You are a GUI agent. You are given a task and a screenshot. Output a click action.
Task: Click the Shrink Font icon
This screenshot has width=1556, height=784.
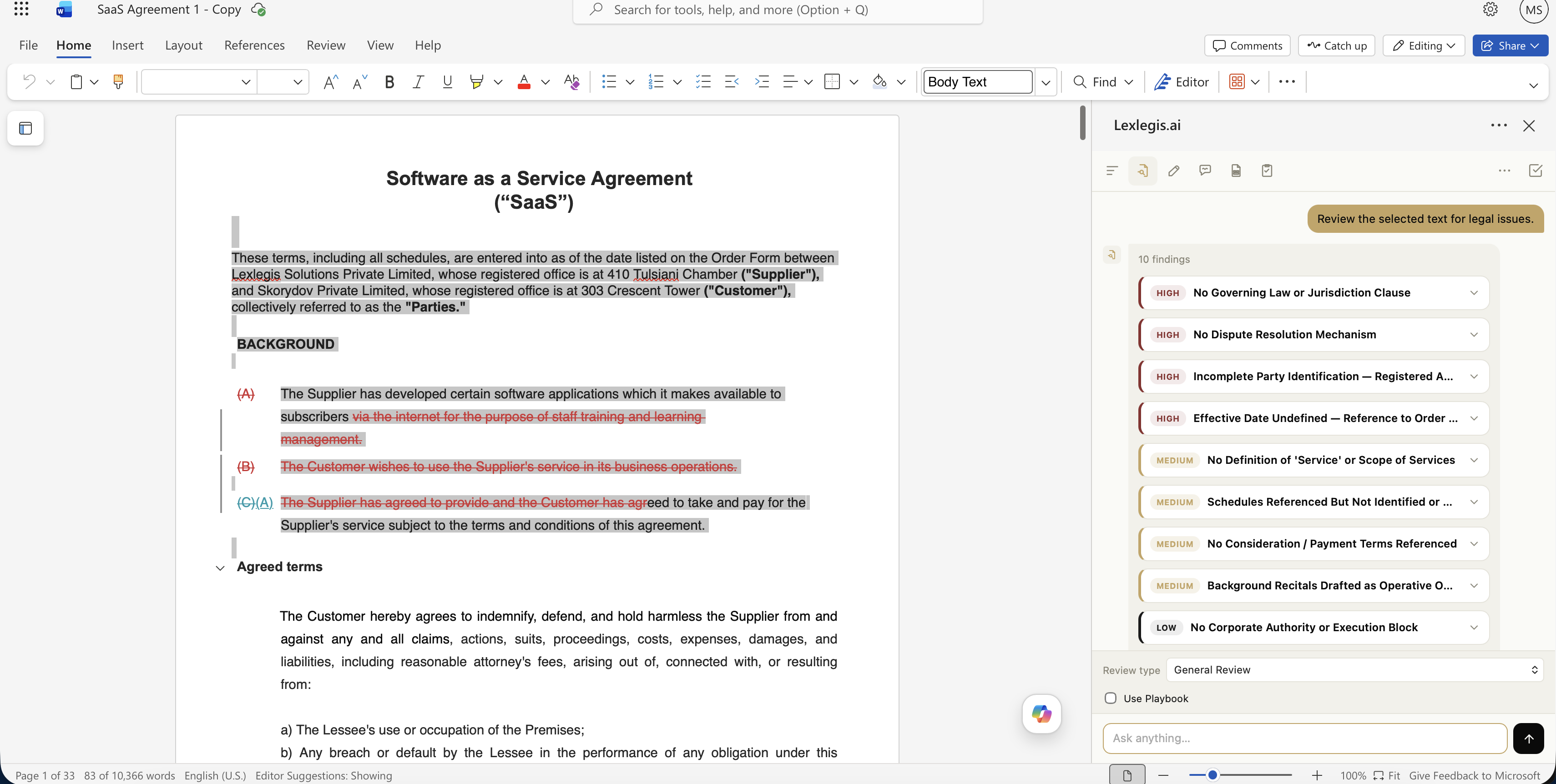[x=360, y=81]
